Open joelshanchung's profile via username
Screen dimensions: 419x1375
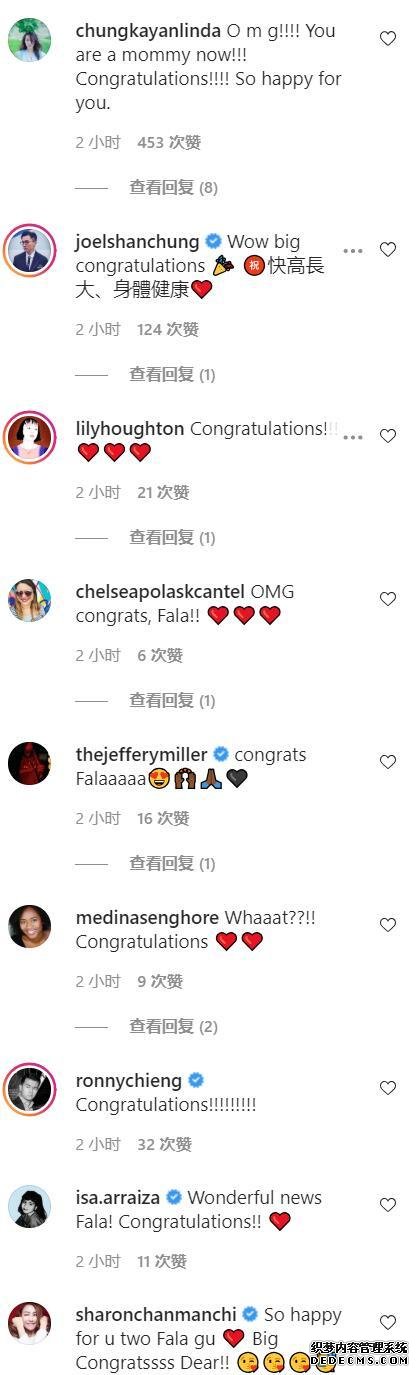click(138, 242)
